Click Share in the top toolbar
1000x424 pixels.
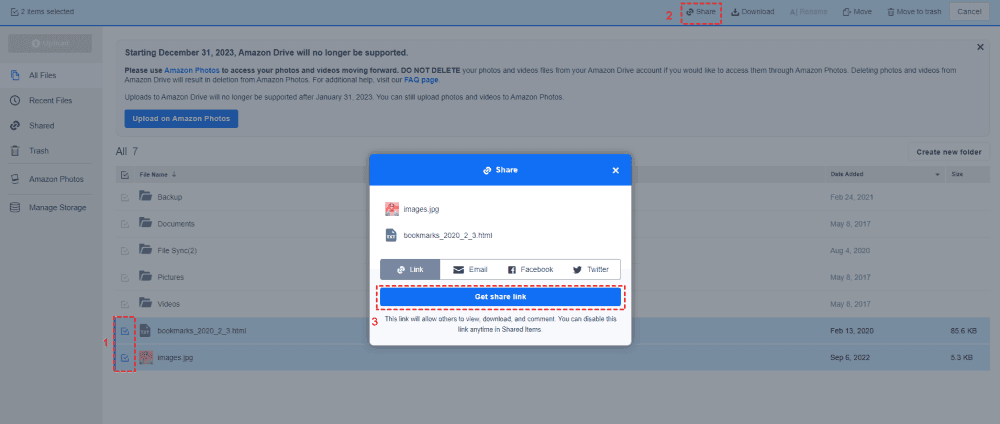pyautogui.click(x=701, y=12)
